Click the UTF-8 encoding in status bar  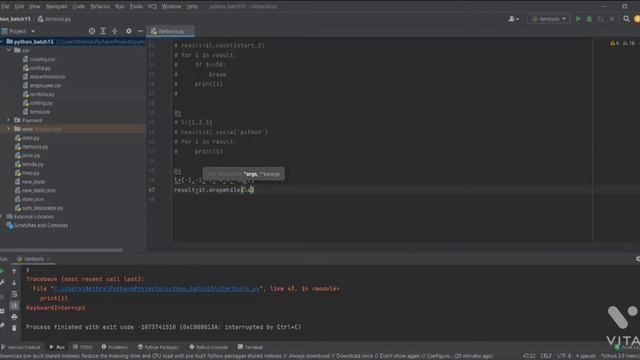(564, 356)
